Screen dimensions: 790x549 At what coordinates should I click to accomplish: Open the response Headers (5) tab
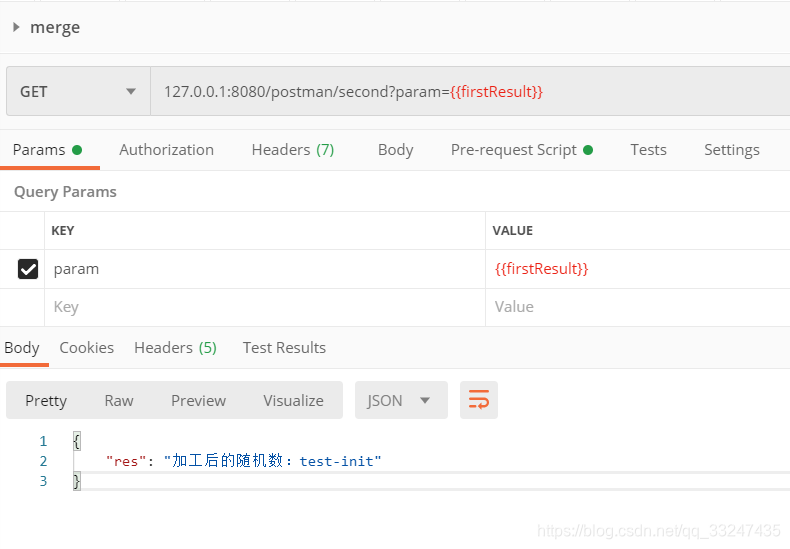tap(175, 348)
